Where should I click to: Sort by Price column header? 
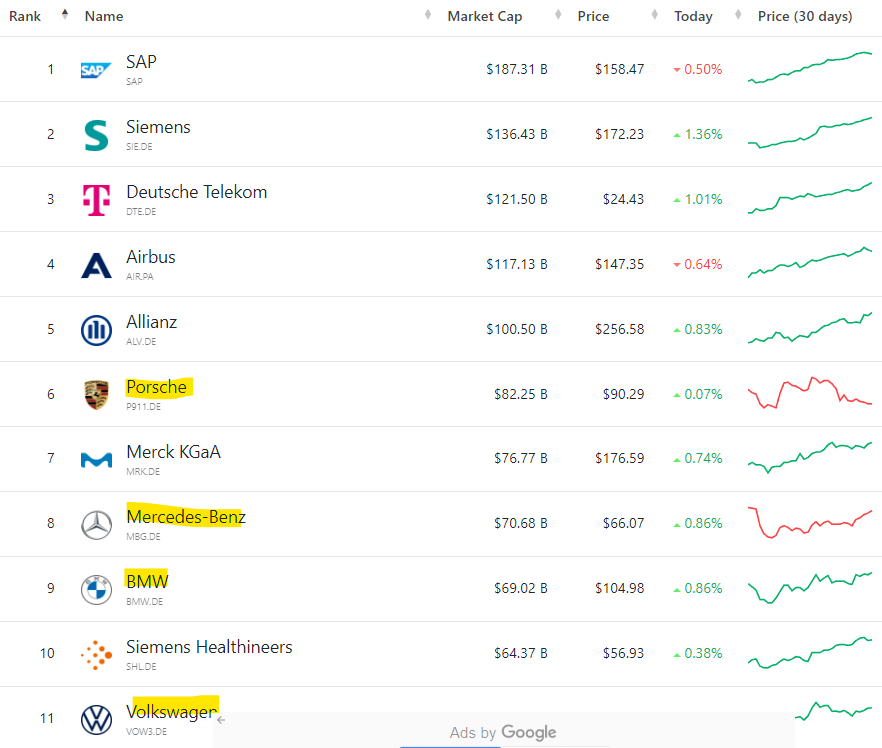(x=593, y=17)
